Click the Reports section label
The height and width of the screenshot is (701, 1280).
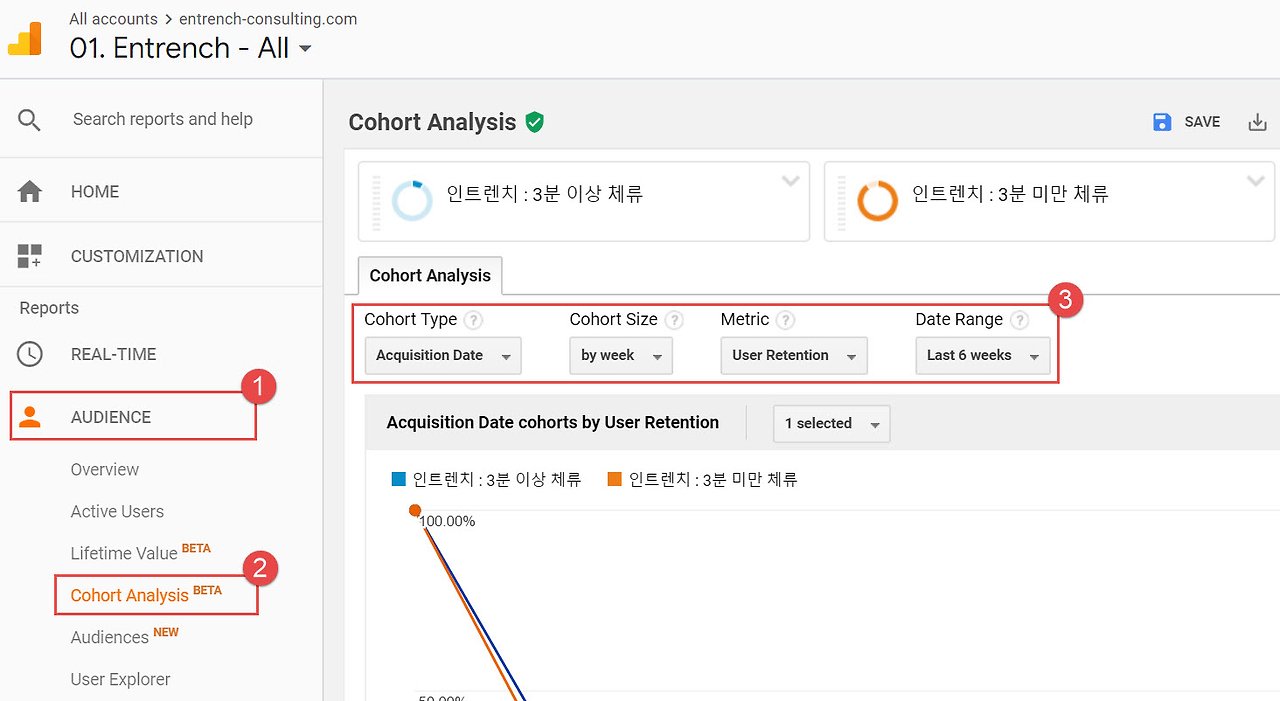(x=49, y=308)
